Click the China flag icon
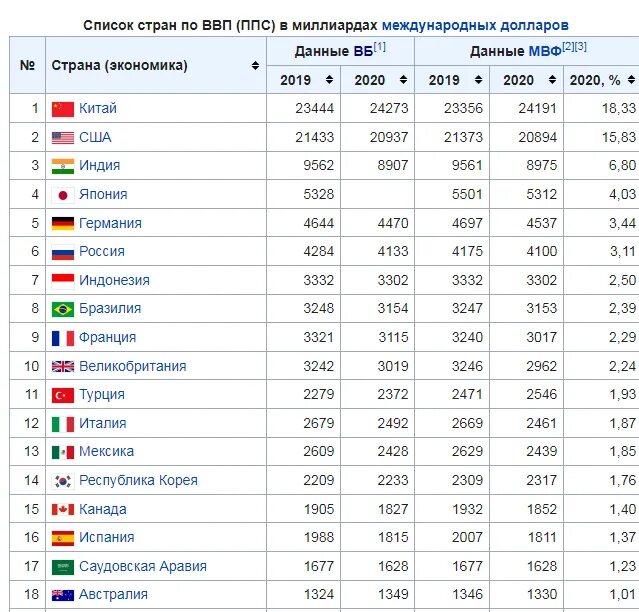The width and height of the screenshot is (639, 612). coord(63,109)
